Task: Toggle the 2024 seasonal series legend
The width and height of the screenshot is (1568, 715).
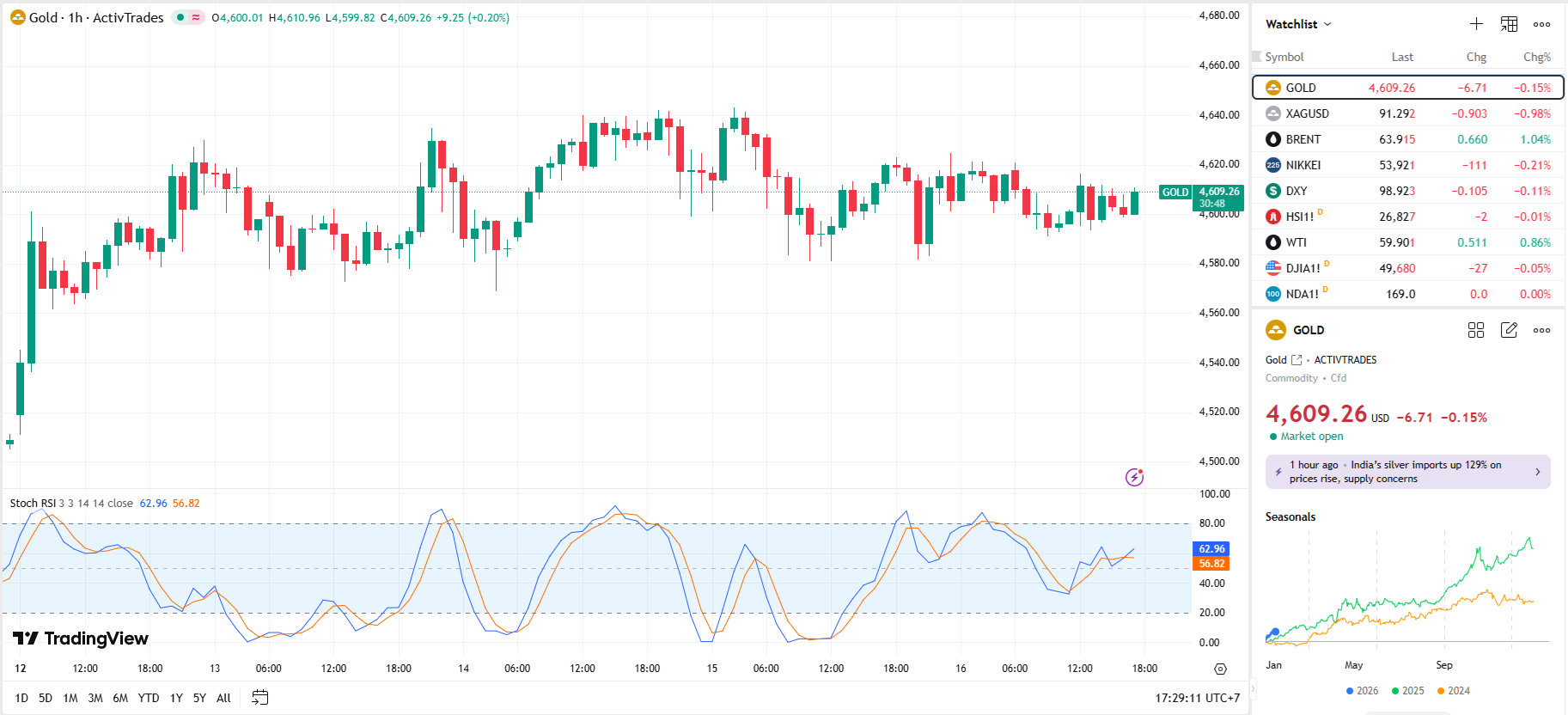Action: pos(1453,691)
